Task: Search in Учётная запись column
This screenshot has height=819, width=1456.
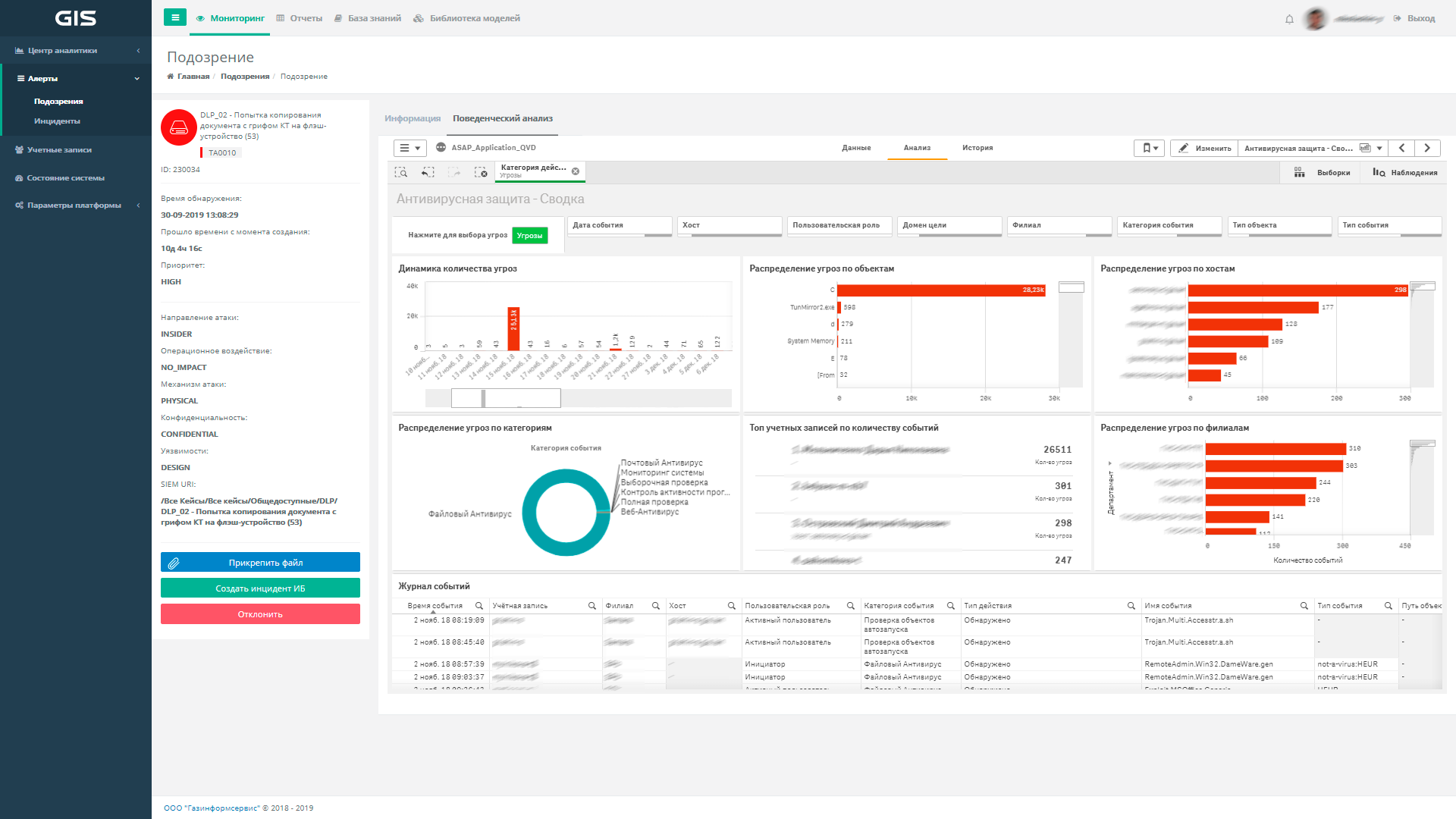Action: [x=592, y=606]
